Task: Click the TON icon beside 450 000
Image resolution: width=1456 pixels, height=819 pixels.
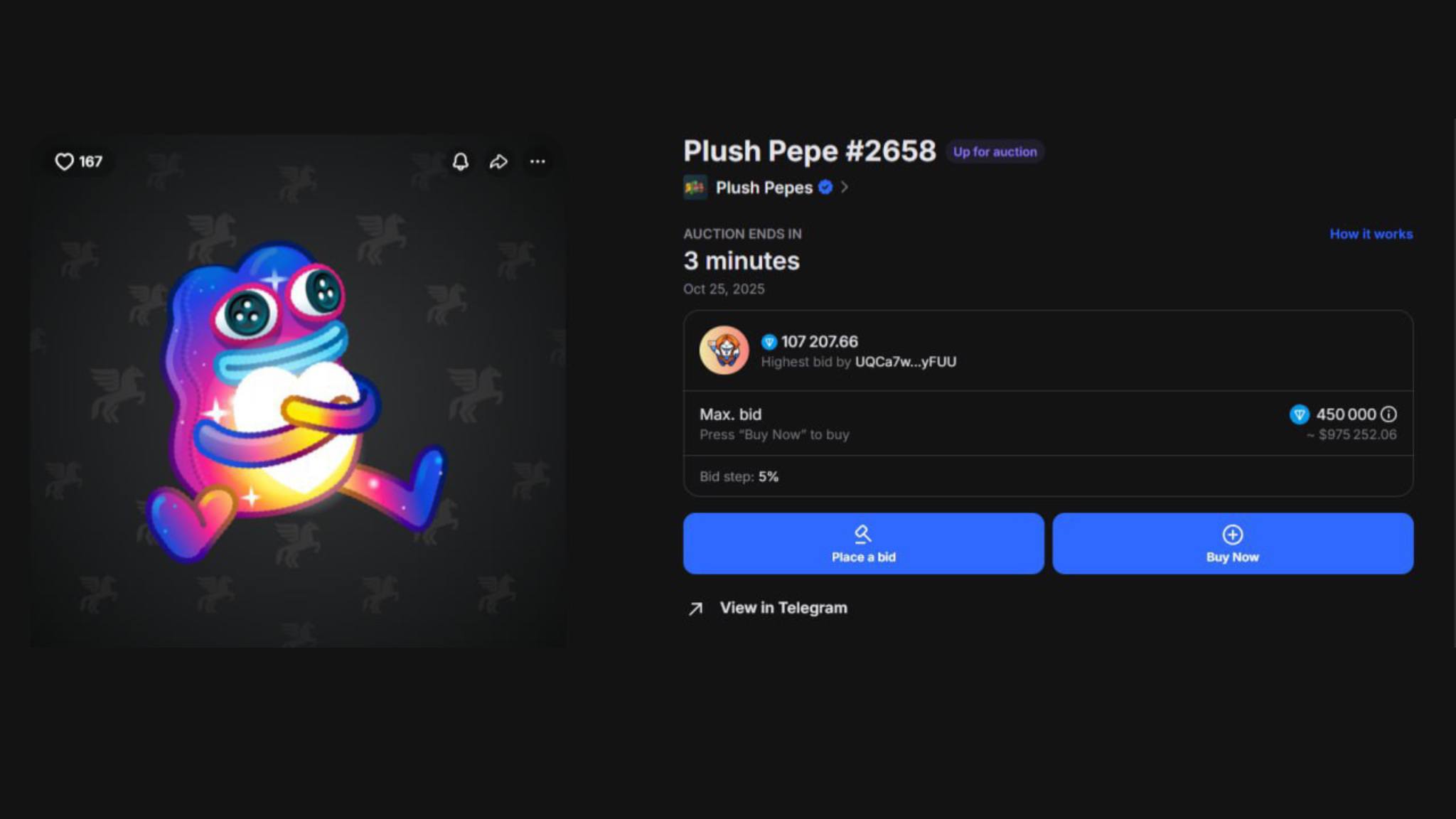Action: click(1299, 414)
